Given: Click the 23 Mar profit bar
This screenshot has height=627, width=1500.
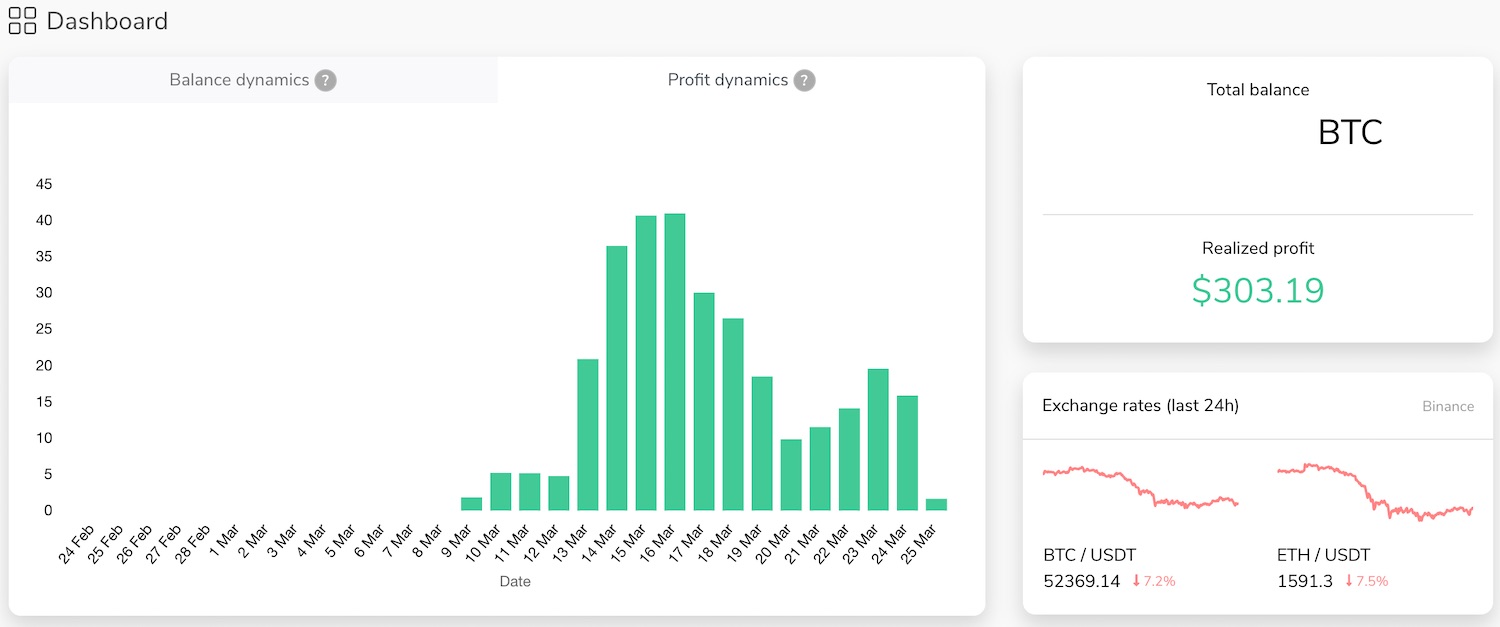Looking at the screenshot, I should [x=878, y=439].
